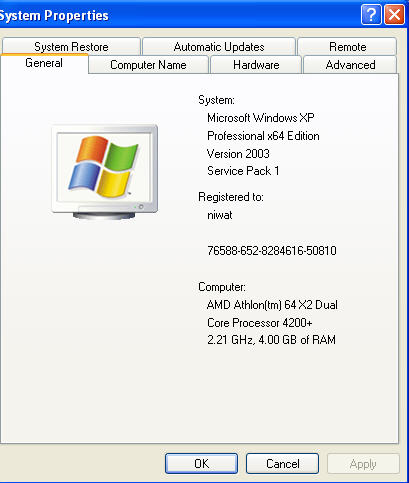Image resolution: width=409 pixels, height=483 pixels.
Task: Click the Microsoft Windows XP text line
Action: 261,118
